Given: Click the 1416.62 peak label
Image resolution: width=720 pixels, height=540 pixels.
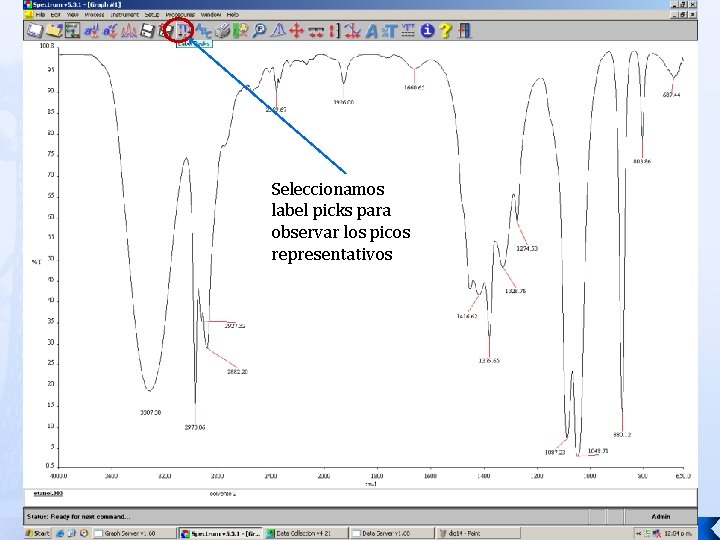Looking at the screenshot, I should 467,316.
